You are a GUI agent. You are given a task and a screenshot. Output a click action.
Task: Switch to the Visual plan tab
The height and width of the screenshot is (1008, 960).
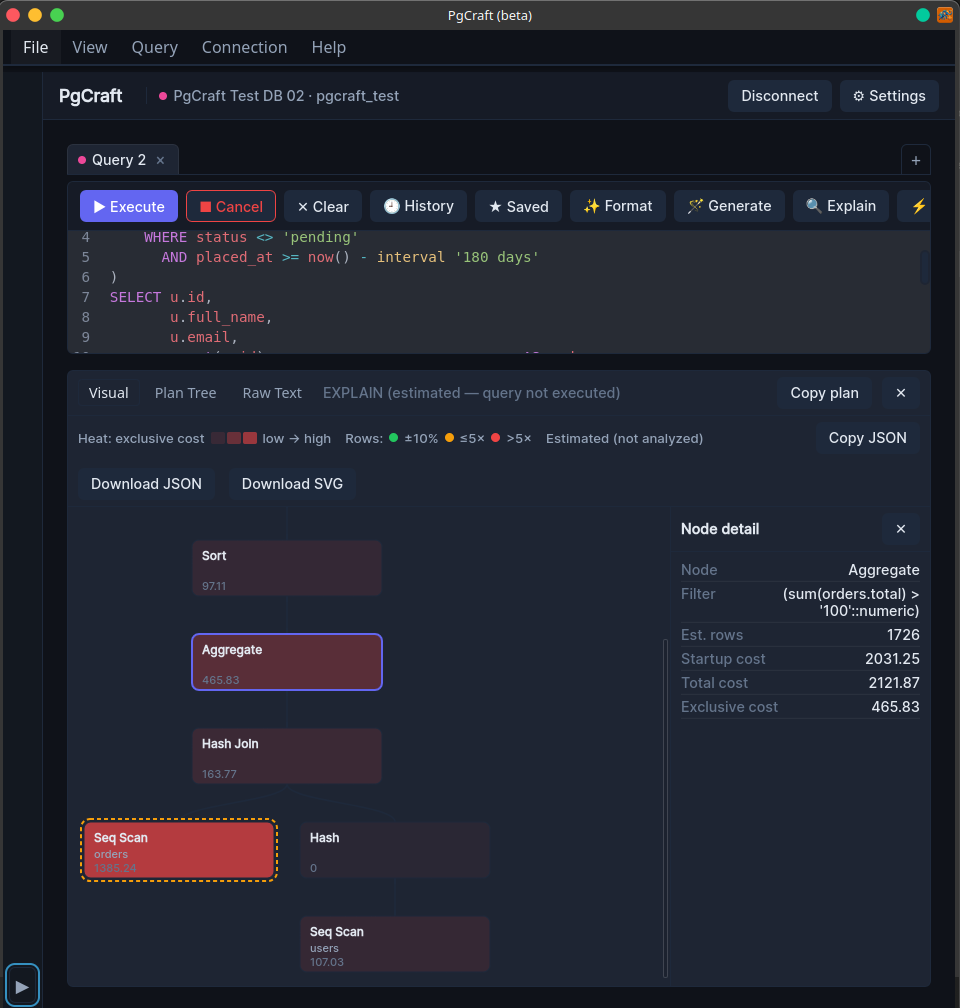[109, 393]
